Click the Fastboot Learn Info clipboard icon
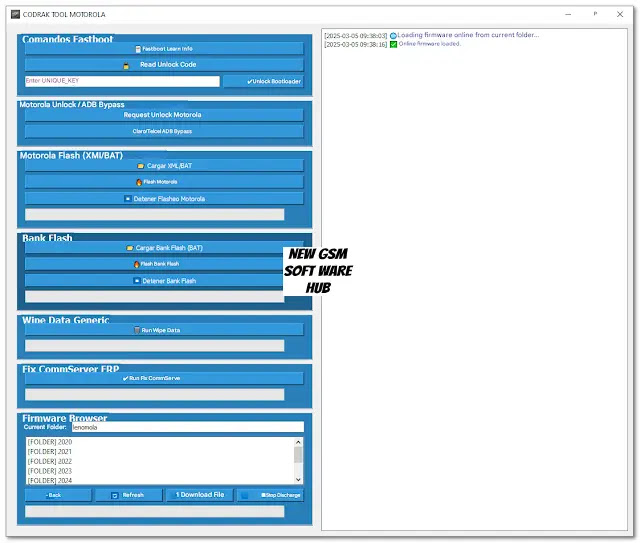640x543 pixels. click(138, 49)
